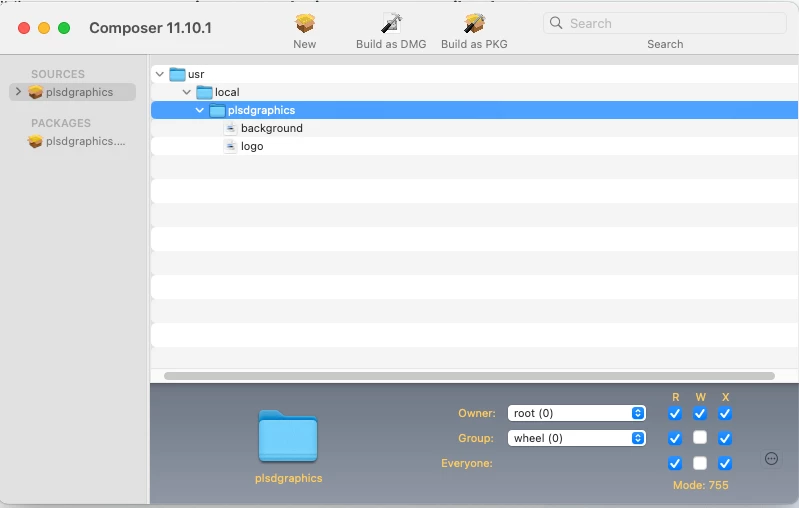The image size is (799, 508).
Task: Click the magnifying glass search icon
Action: coord(556,23)
